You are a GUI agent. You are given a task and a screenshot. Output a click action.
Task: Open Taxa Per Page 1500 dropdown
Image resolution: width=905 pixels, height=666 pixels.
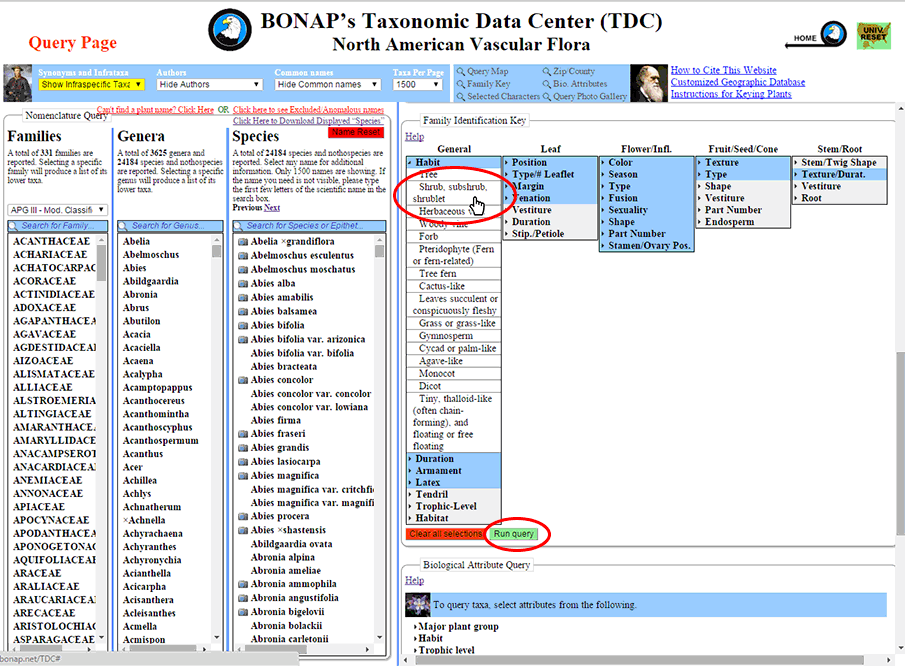click(x=417, y=84)
